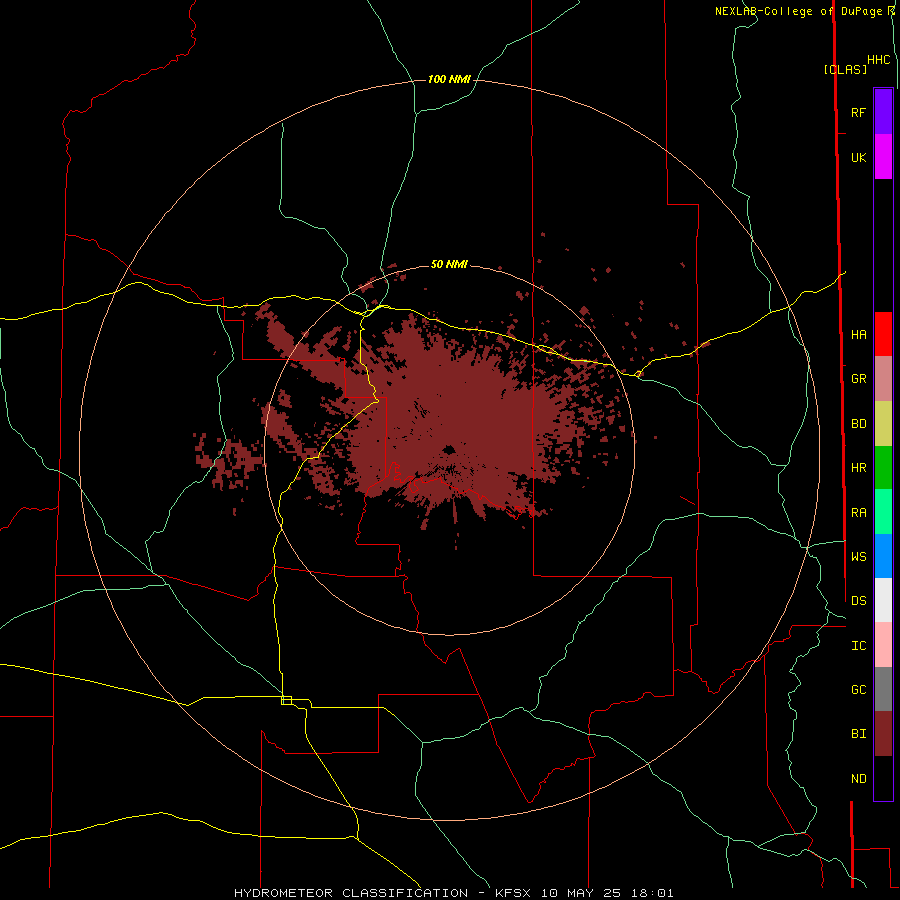Click the small yellow square highway marker
The width and height of the screenshot is (900, 900).
click(286, 700)
